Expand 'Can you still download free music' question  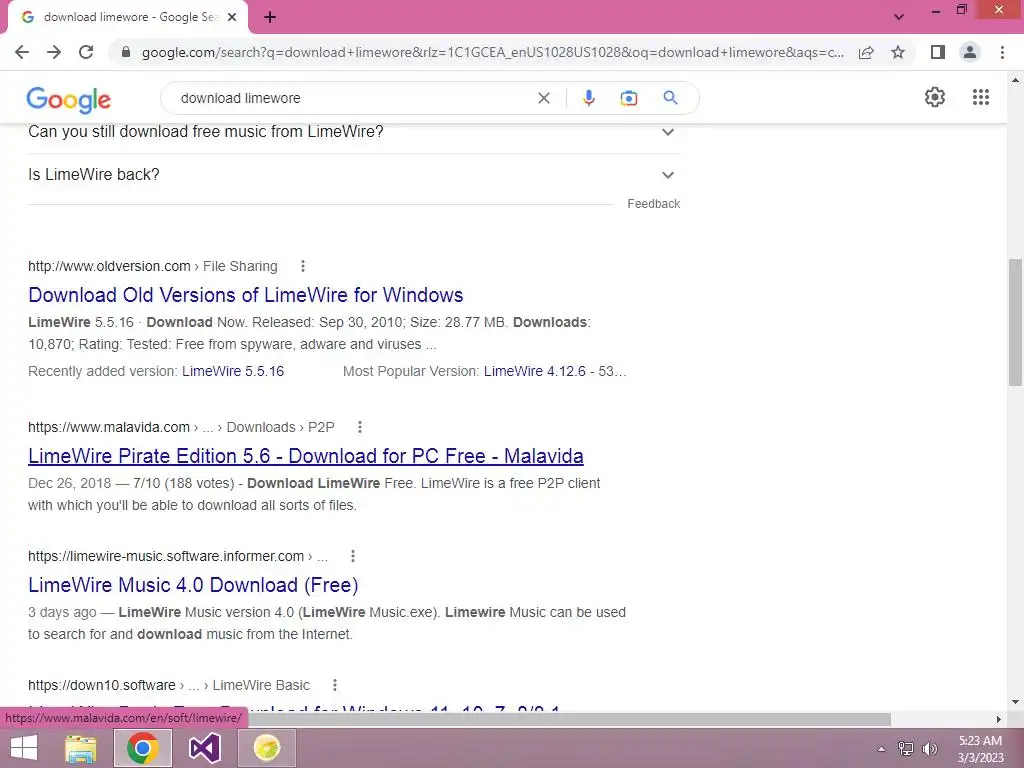pos(353,132)
